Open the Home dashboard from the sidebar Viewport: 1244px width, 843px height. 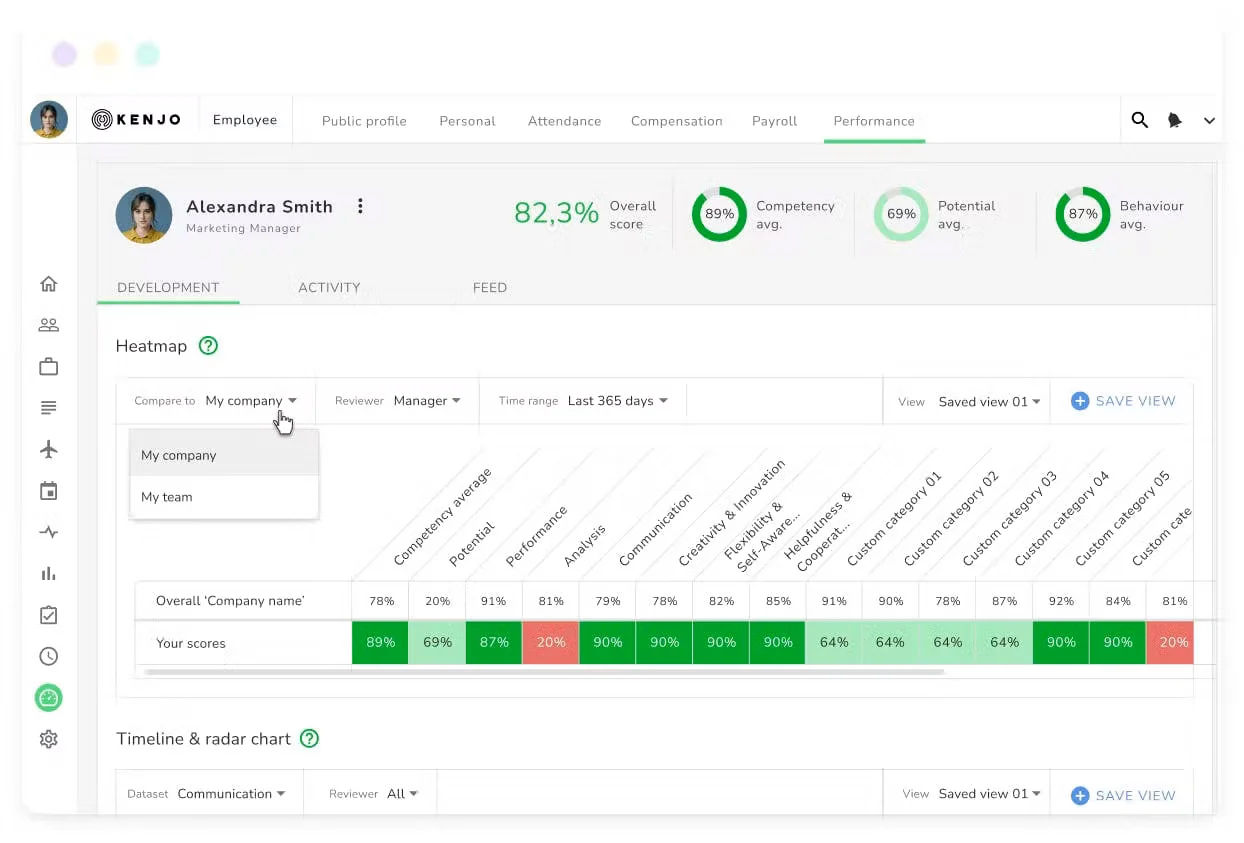tap(48, 283)
